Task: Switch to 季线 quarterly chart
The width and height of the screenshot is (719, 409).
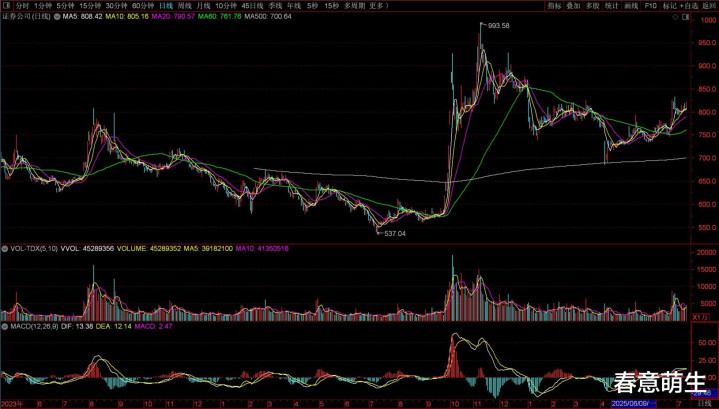Action: click(x=275, y=6)
